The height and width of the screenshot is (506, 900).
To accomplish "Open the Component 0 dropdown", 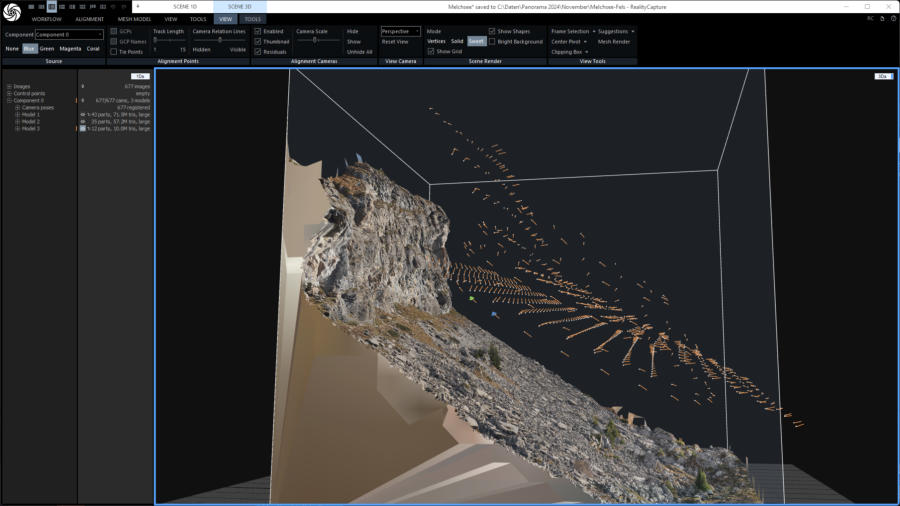I will click(x=69, y=34).
